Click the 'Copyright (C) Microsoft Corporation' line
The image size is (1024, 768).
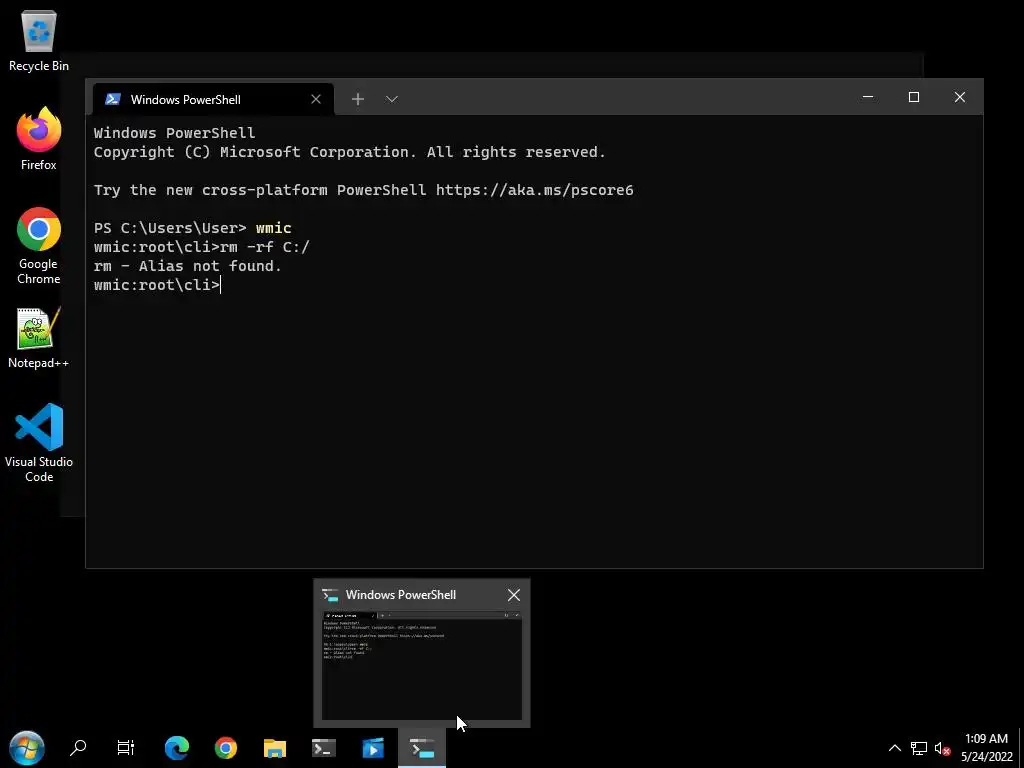(x=349, y=152)
